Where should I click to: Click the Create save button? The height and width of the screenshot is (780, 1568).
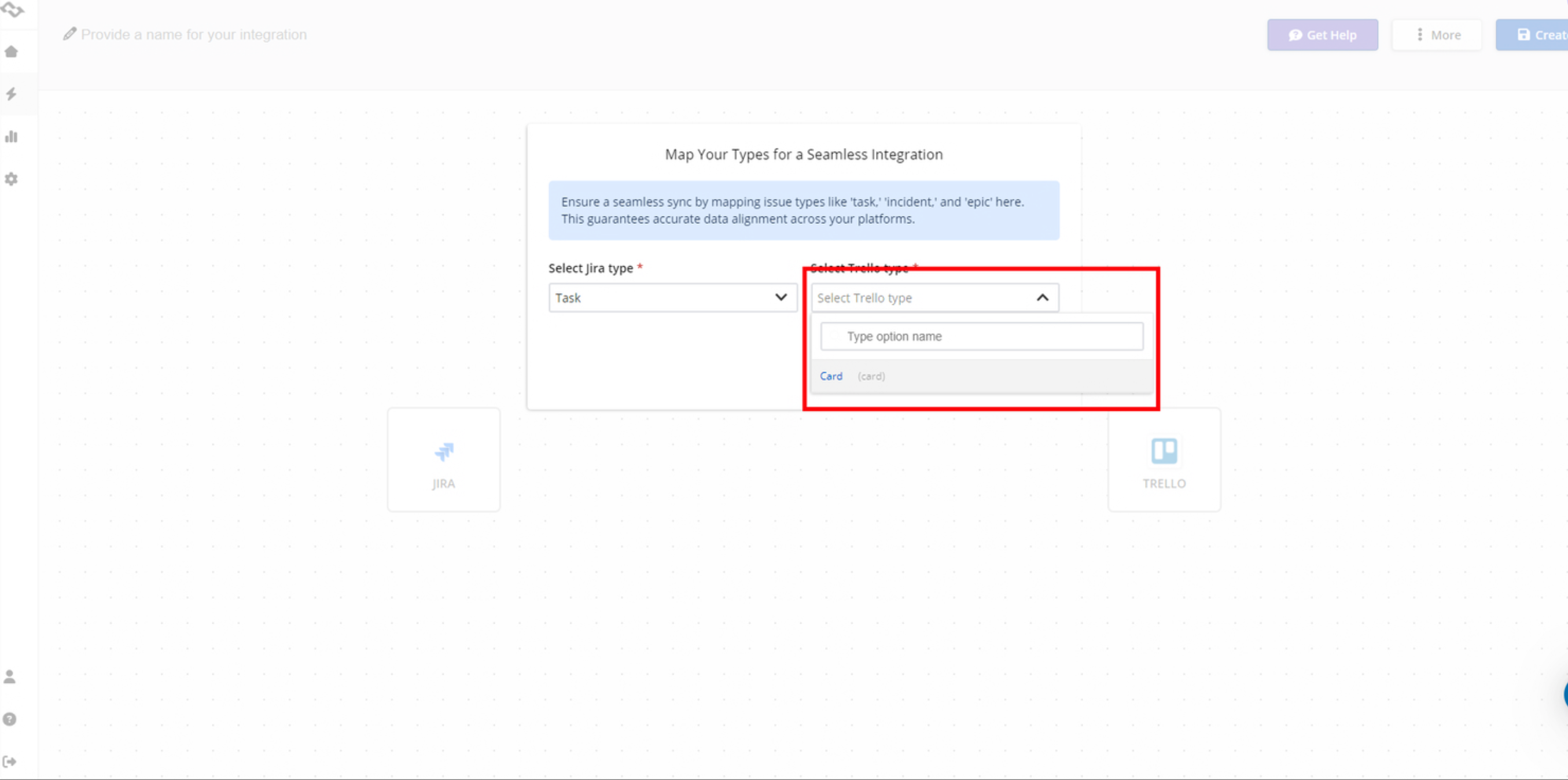coord(1532,35)
